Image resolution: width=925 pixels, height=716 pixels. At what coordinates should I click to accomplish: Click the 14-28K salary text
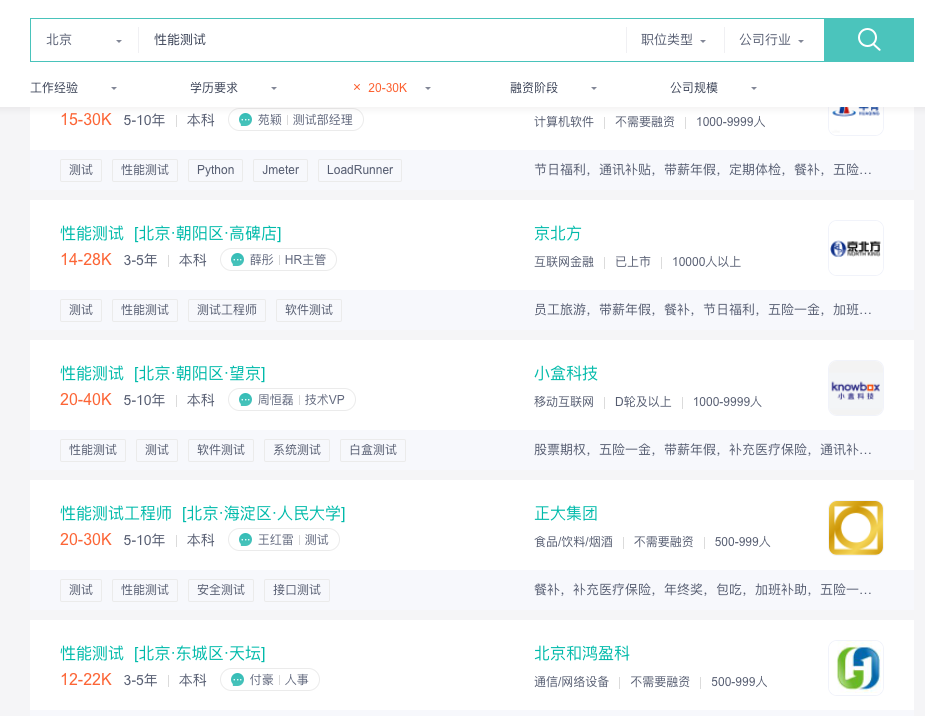(x=86, y=260)
